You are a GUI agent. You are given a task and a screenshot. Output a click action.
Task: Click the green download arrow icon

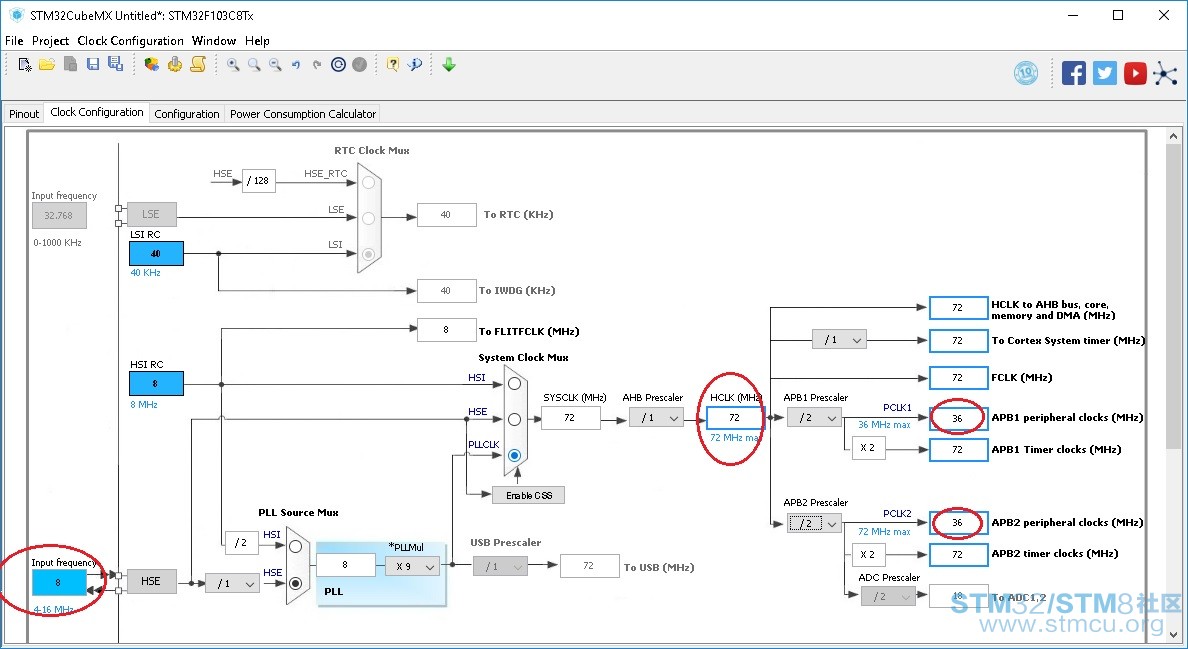449,65
